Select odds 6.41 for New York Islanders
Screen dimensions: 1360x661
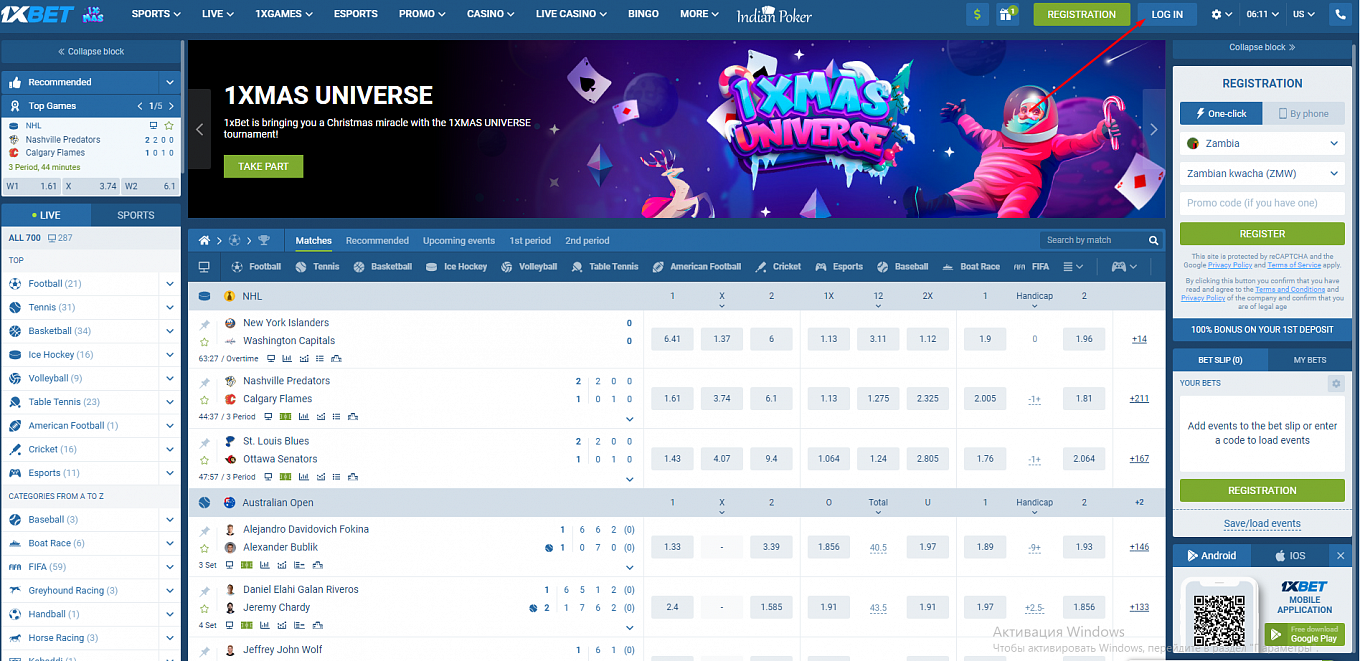click(x=672, y=339)
